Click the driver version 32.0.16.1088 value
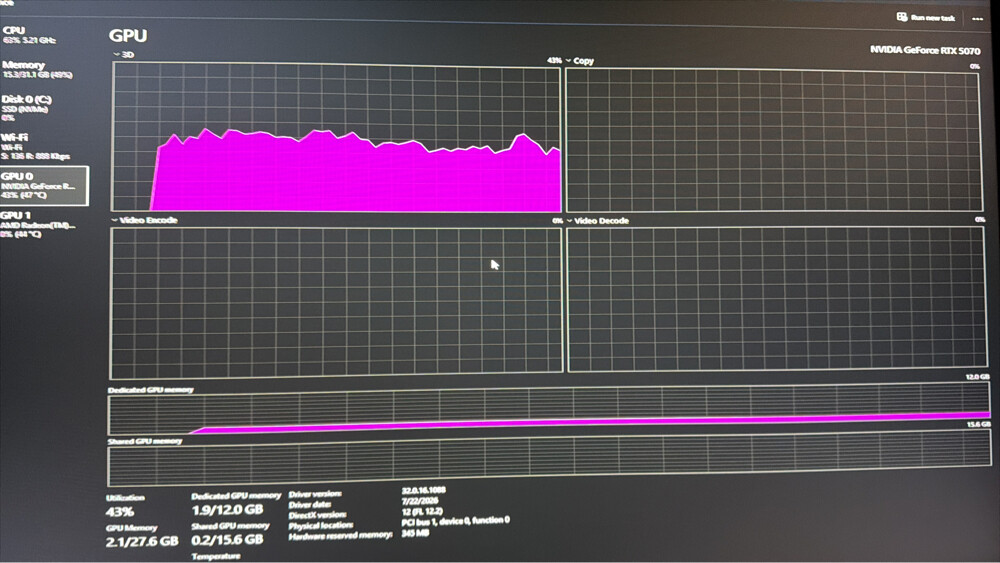The width and height of the screenshot is (1000, 563). coord(424,491)
